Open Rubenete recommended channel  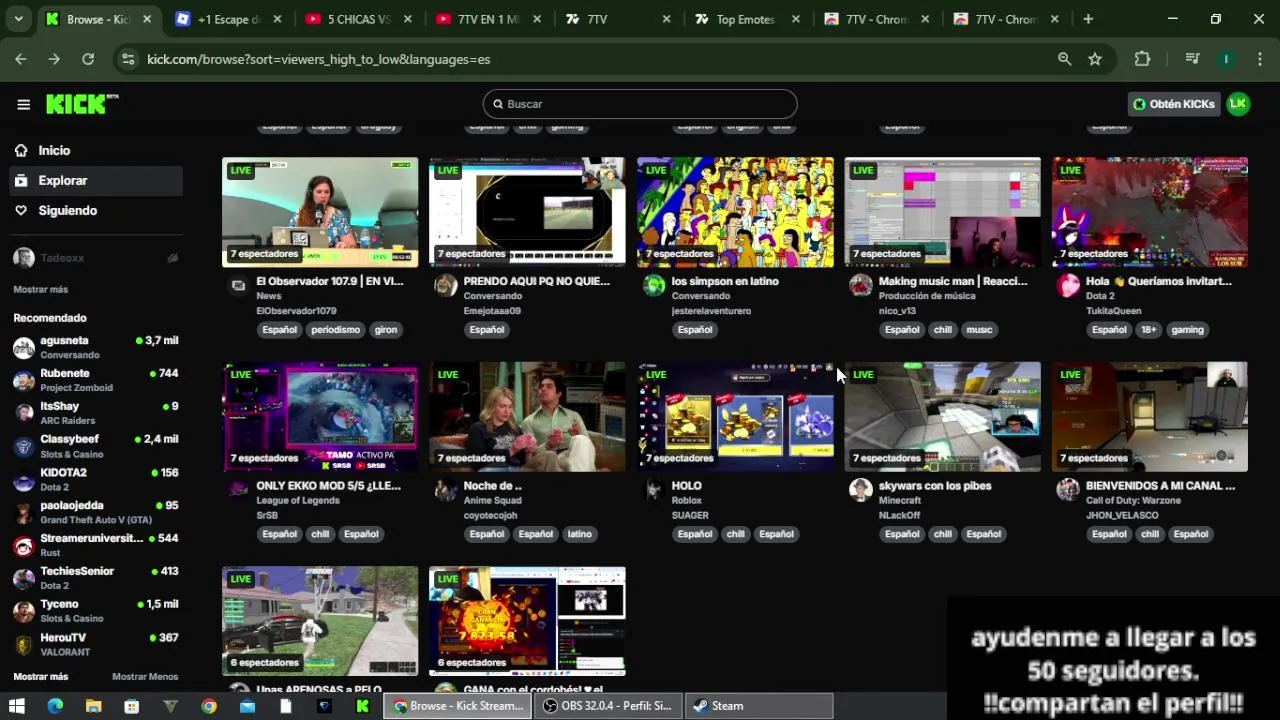point(96,380)
